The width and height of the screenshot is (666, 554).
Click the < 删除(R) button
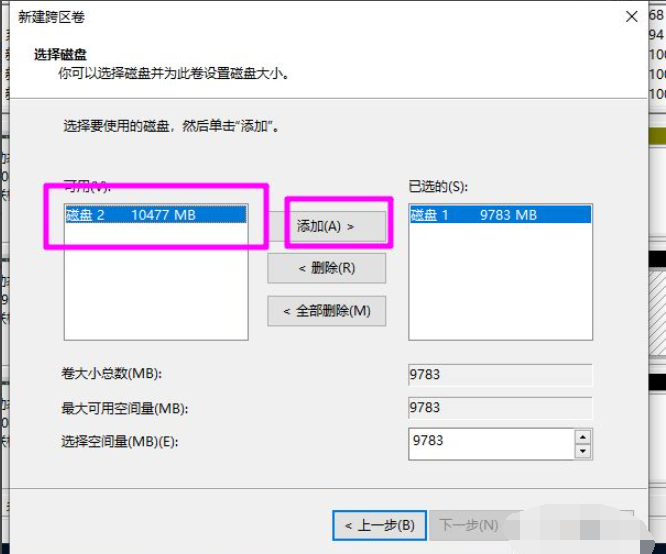click(326, 268)
